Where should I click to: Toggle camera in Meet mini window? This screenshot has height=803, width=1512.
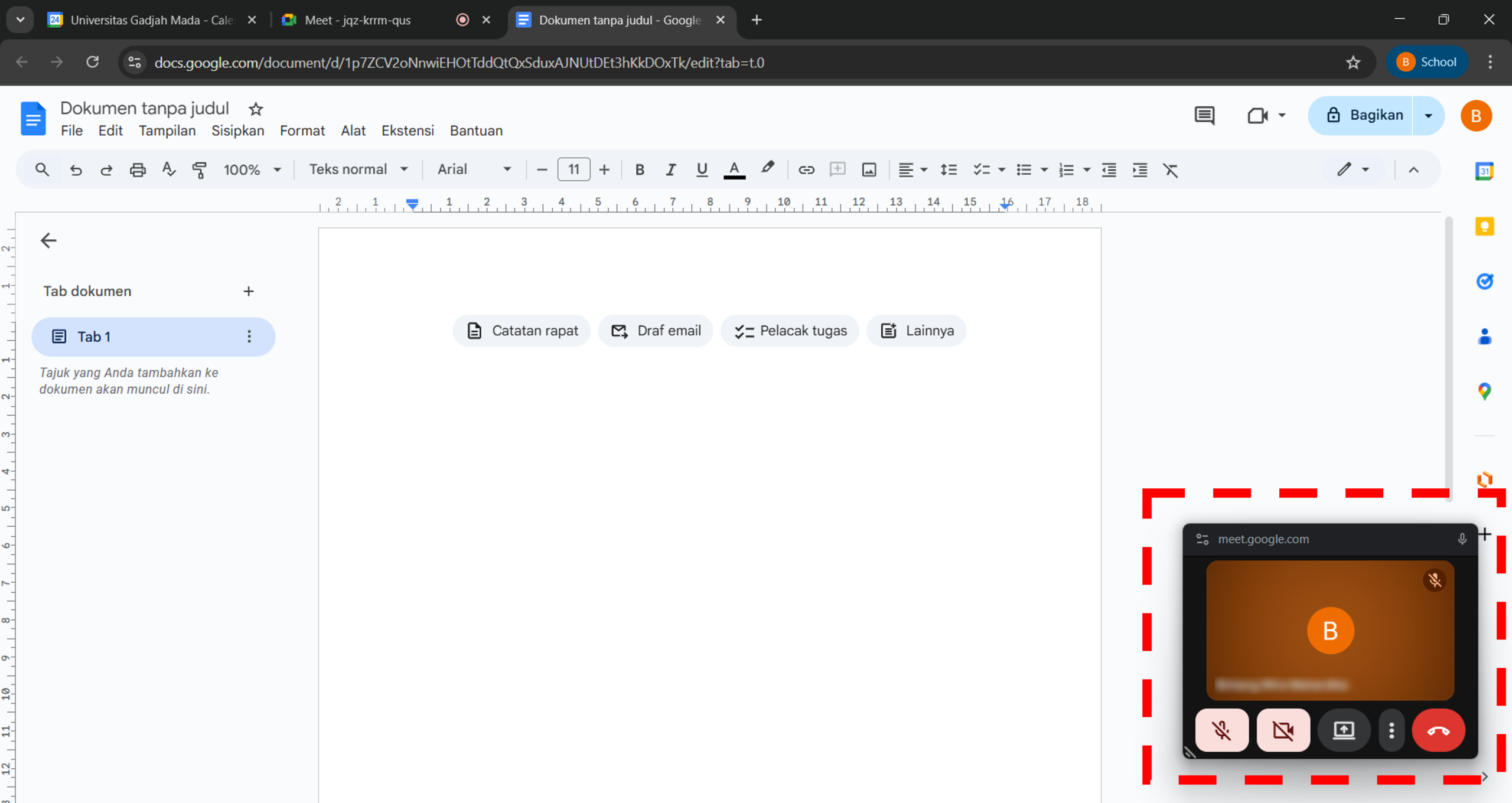(x=1283, y=730)
